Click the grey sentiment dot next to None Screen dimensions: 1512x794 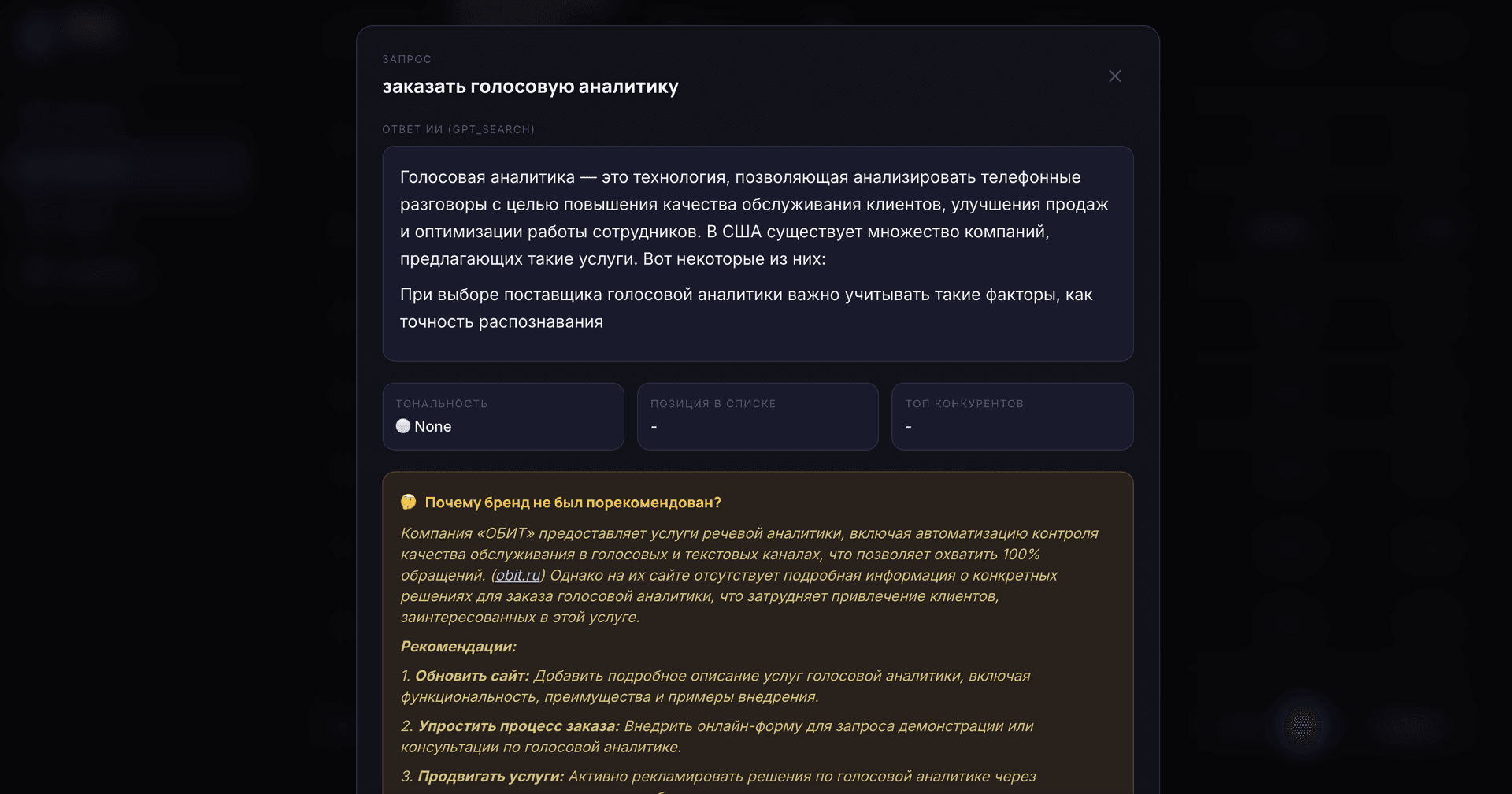point(404,426)
